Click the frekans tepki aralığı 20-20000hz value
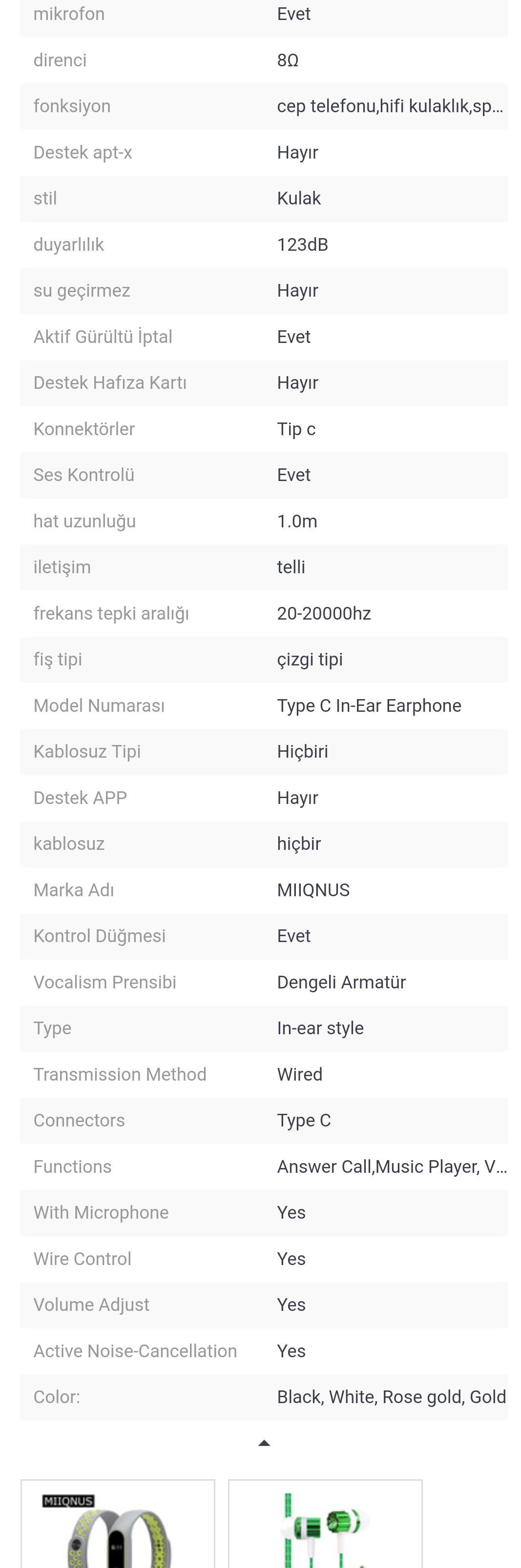Screen dimensions: 521x1568 coord(324,613)
